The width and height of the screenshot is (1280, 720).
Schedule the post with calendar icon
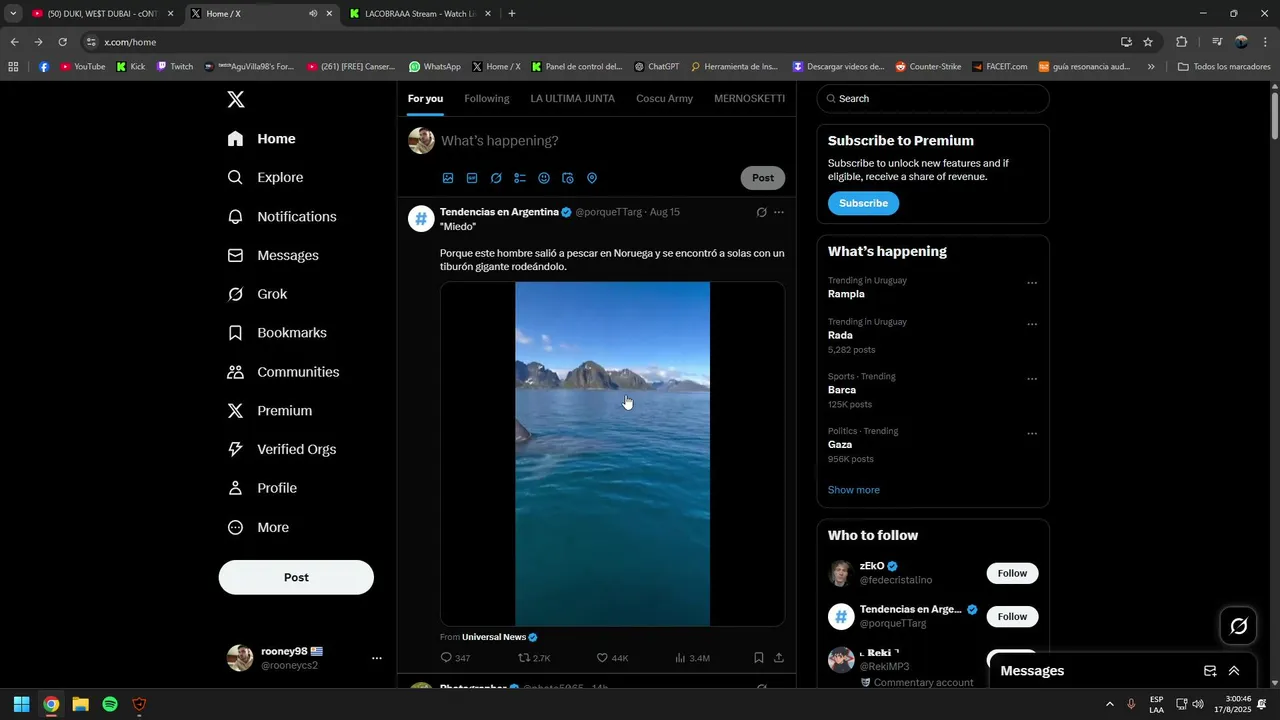tap(568, 178)
